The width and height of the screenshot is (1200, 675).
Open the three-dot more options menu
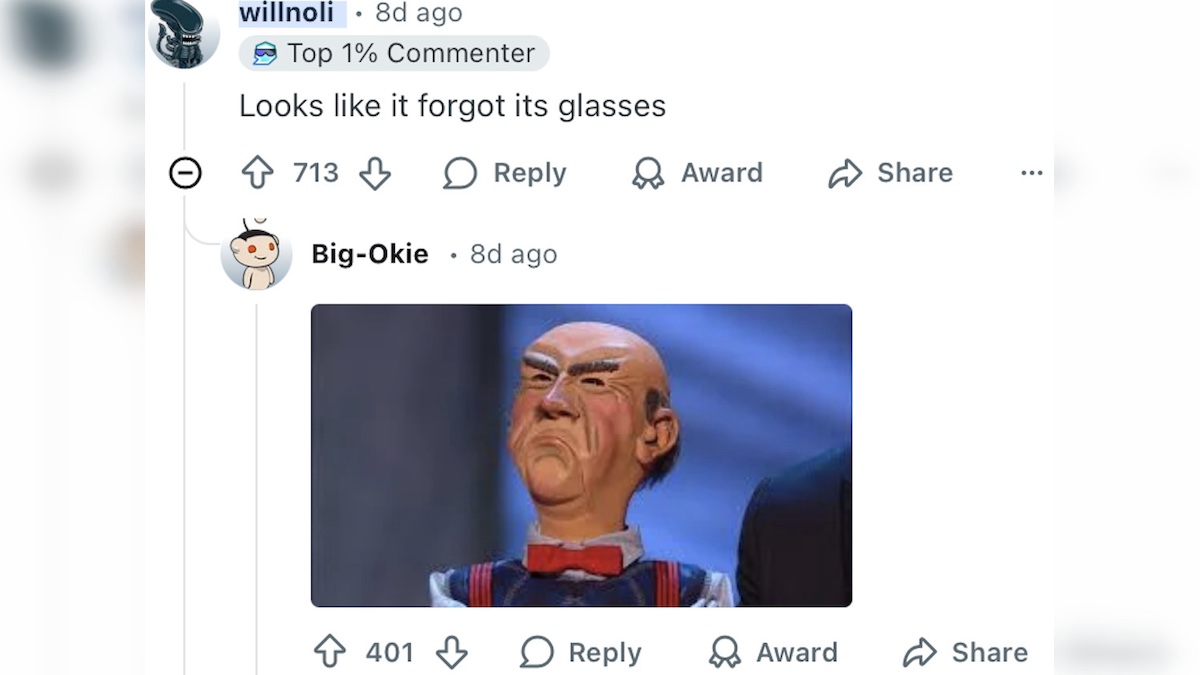coord(1031,173)
